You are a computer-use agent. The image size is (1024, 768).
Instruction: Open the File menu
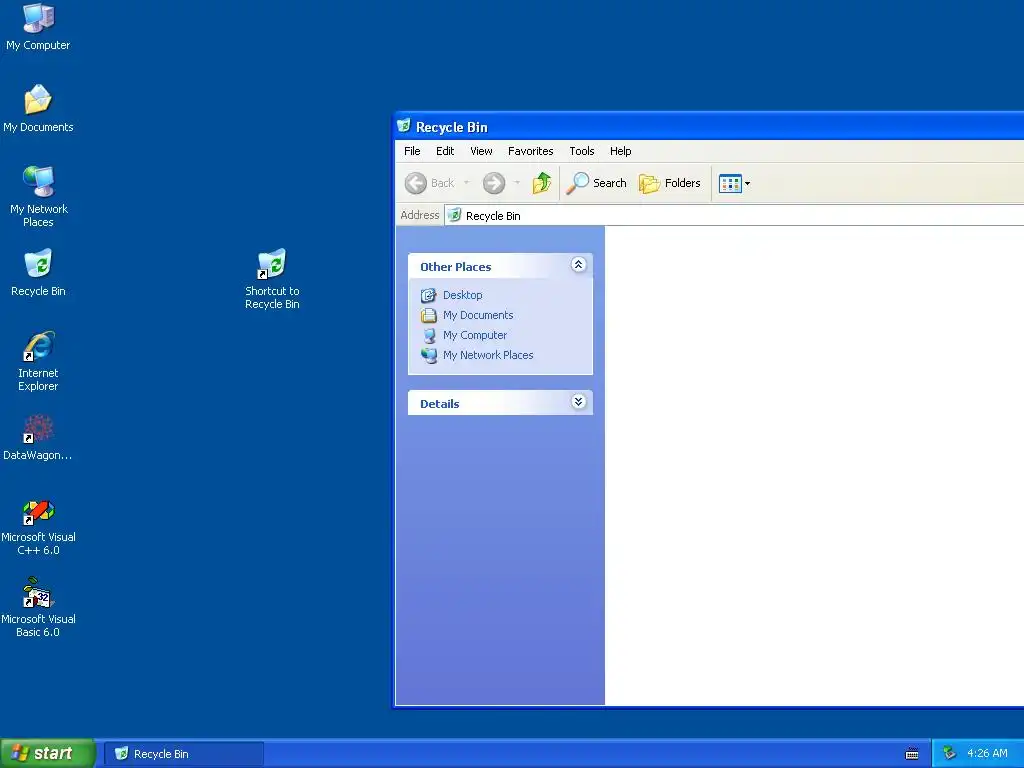pyautogui.click(x=412, y=151)
